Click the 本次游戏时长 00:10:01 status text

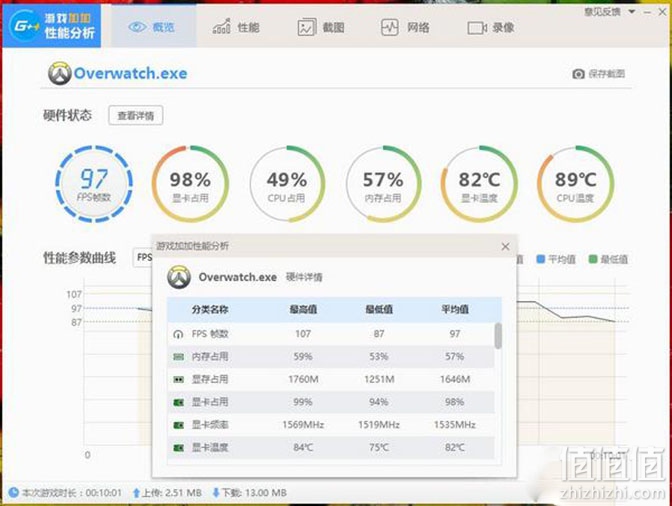72,493
